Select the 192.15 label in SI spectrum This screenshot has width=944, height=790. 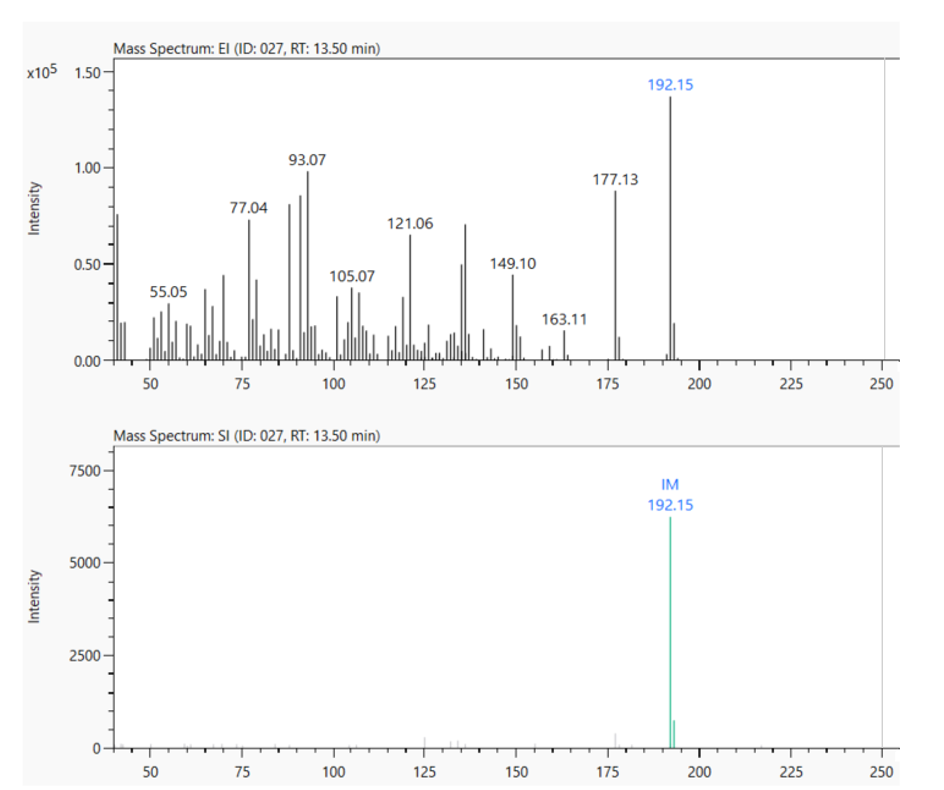point(670,505)
